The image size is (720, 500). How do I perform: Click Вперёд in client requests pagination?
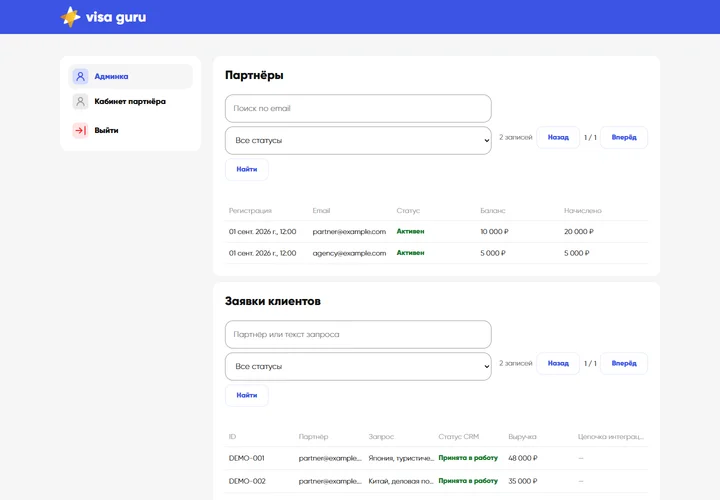click(x=624, y=363)
